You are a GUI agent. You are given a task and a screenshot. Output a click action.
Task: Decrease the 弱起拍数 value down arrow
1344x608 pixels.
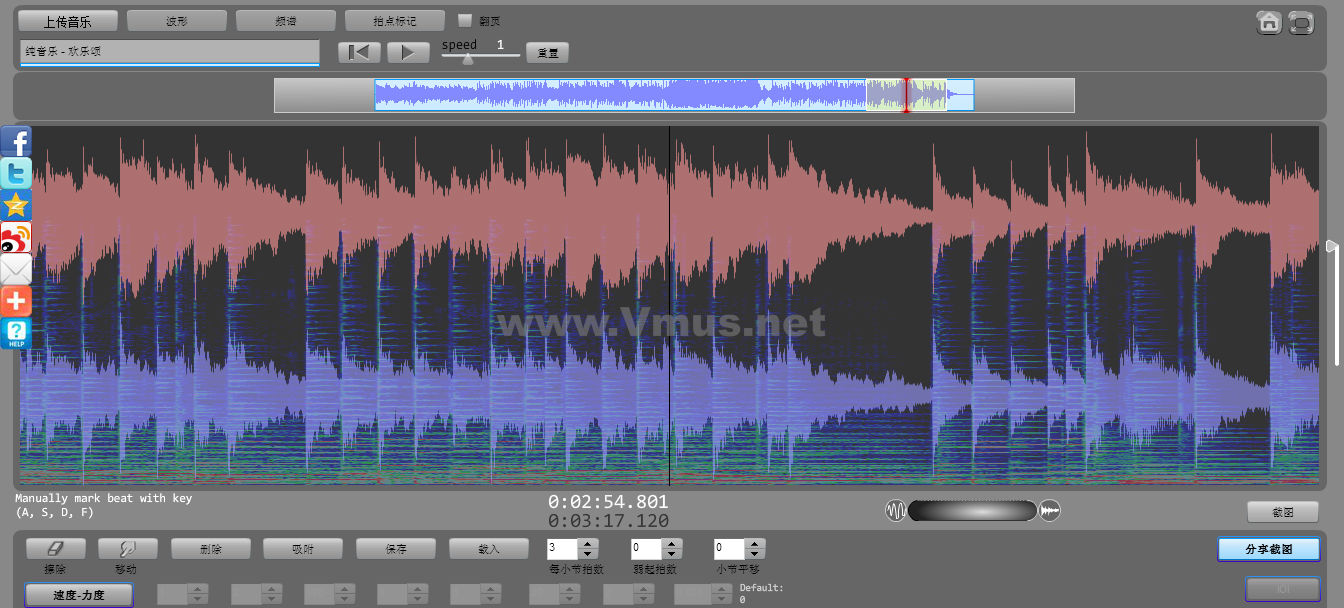672,554
